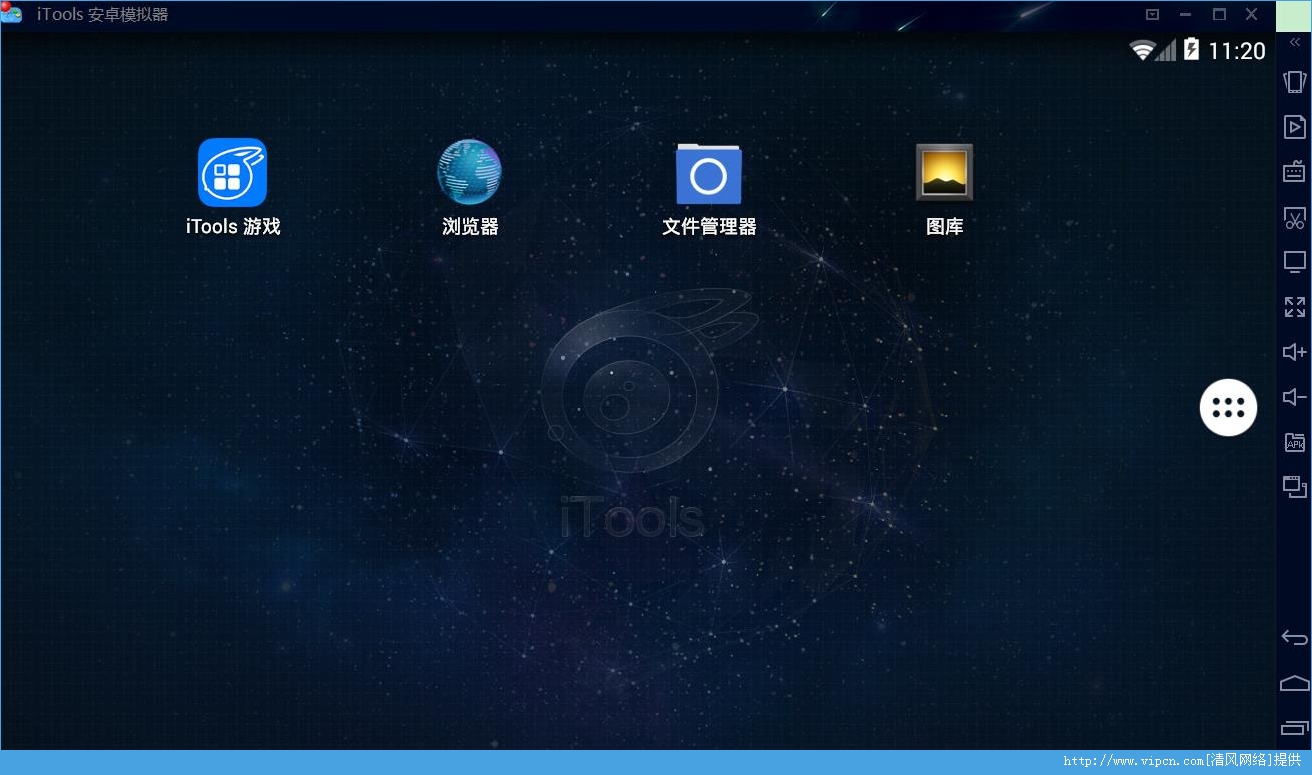Install an APK via the APK icon
The width and height of the screenshot is (1312, 775).
(x=1294, y=442)
